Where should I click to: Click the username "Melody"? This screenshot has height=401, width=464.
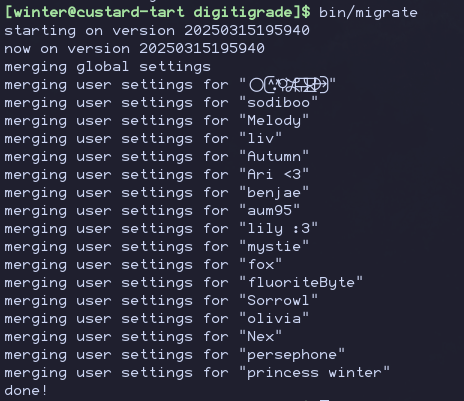[274, 121]
